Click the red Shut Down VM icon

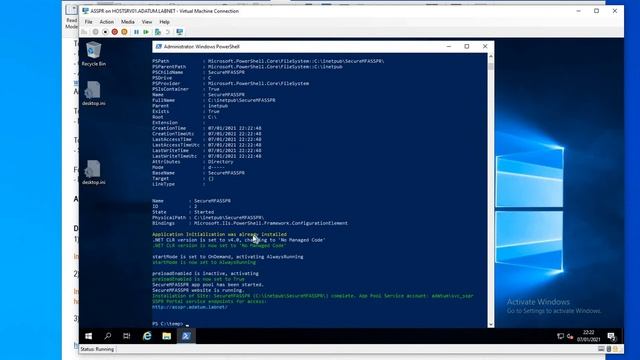pyautogui.click(x=115, y=32)
